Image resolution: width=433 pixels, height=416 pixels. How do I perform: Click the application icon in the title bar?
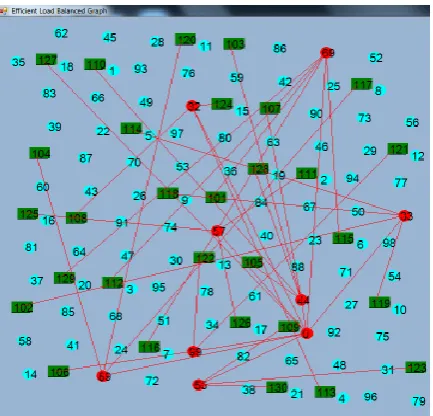pyautogui.click(x=3, y=11)
